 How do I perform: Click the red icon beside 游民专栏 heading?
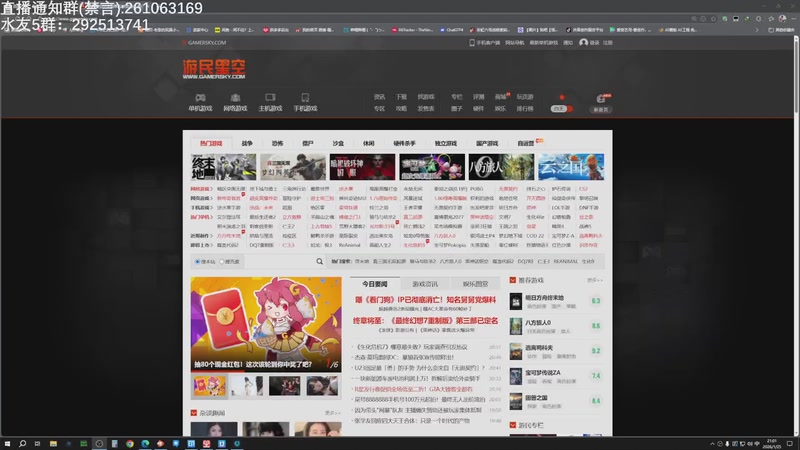coord(513,425)
